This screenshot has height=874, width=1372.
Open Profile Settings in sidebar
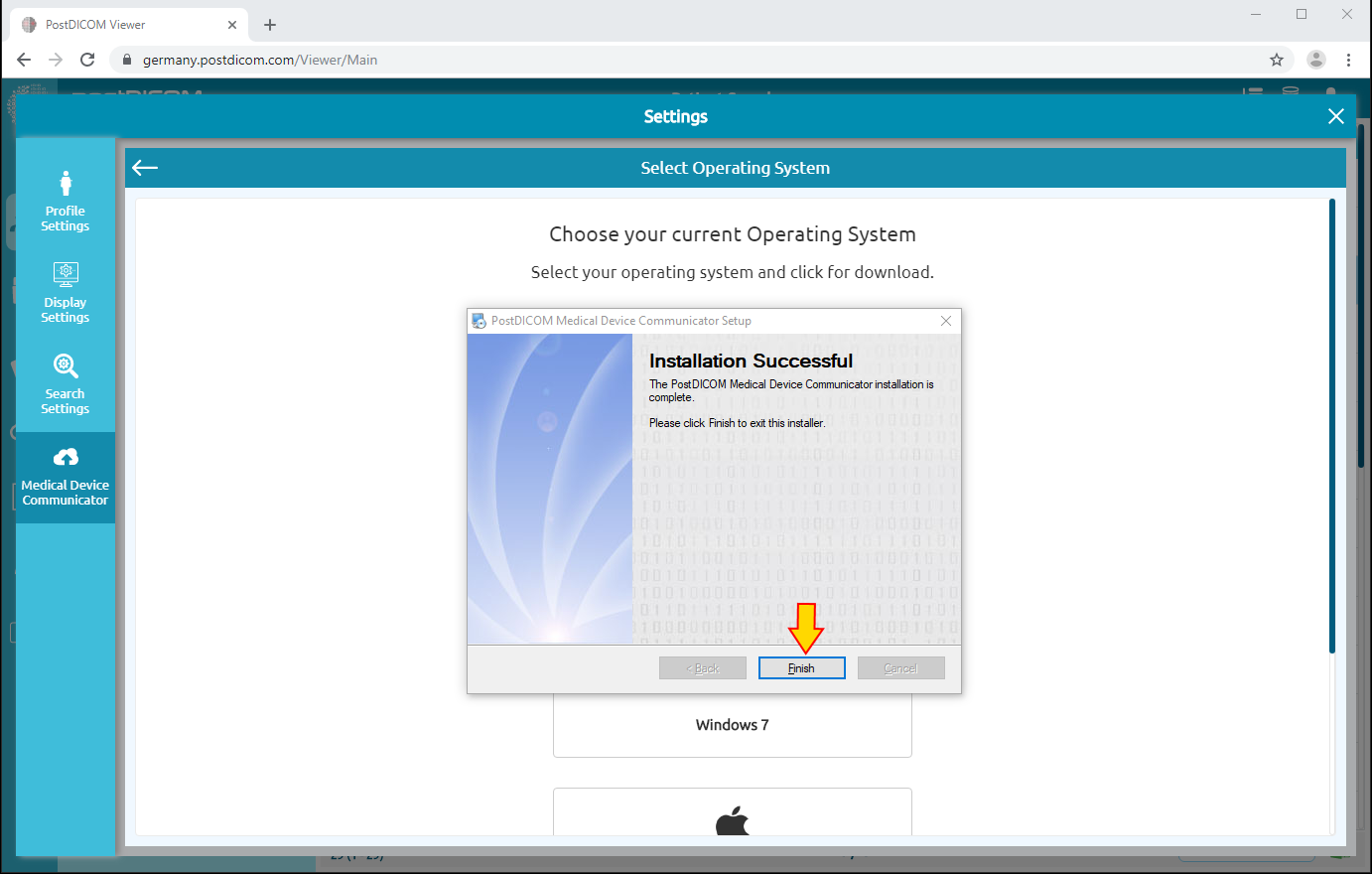(66, 202)
